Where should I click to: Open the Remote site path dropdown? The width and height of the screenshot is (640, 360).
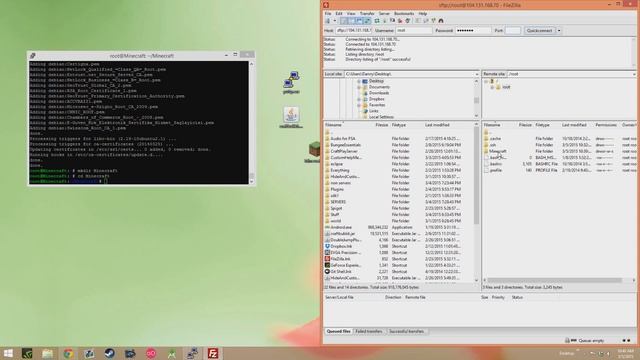(634, 74)
